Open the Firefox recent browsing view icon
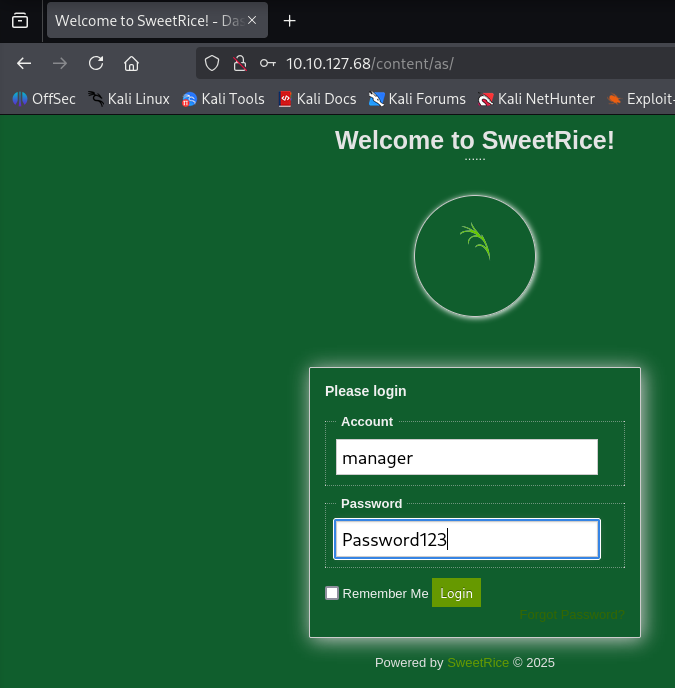This screenshot has height=688, width=675. tap(20, 21)
